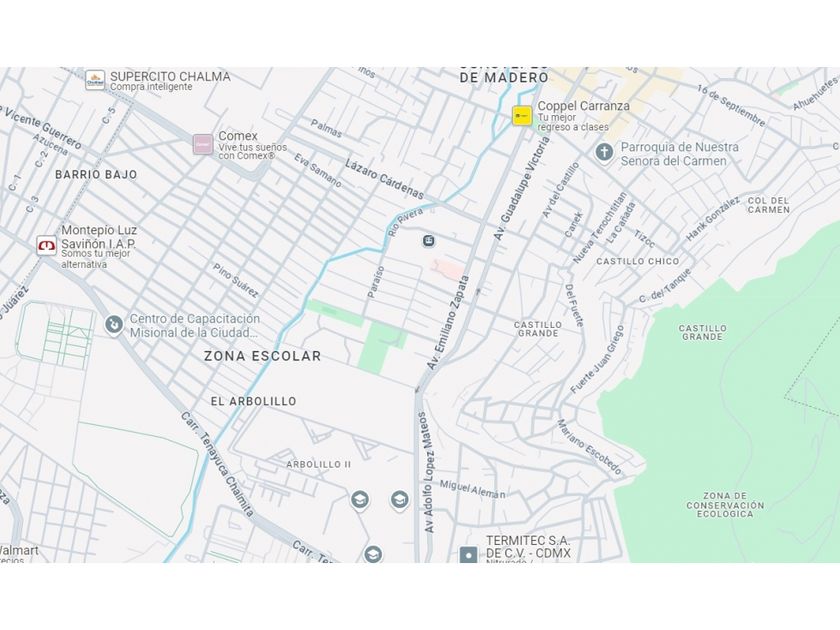Open the yellow Coppel Carranza pin

click(522, 116)
